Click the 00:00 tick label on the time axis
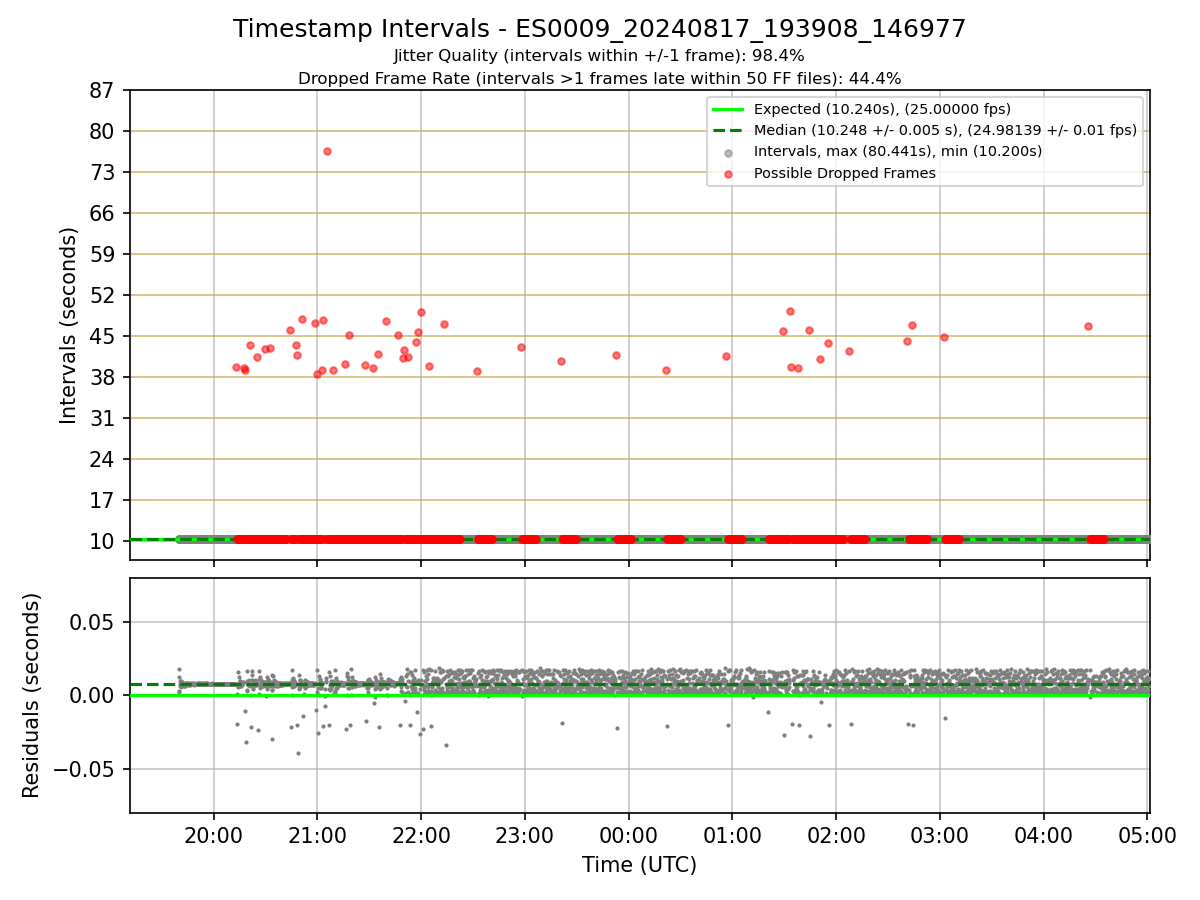 point(628,836)
